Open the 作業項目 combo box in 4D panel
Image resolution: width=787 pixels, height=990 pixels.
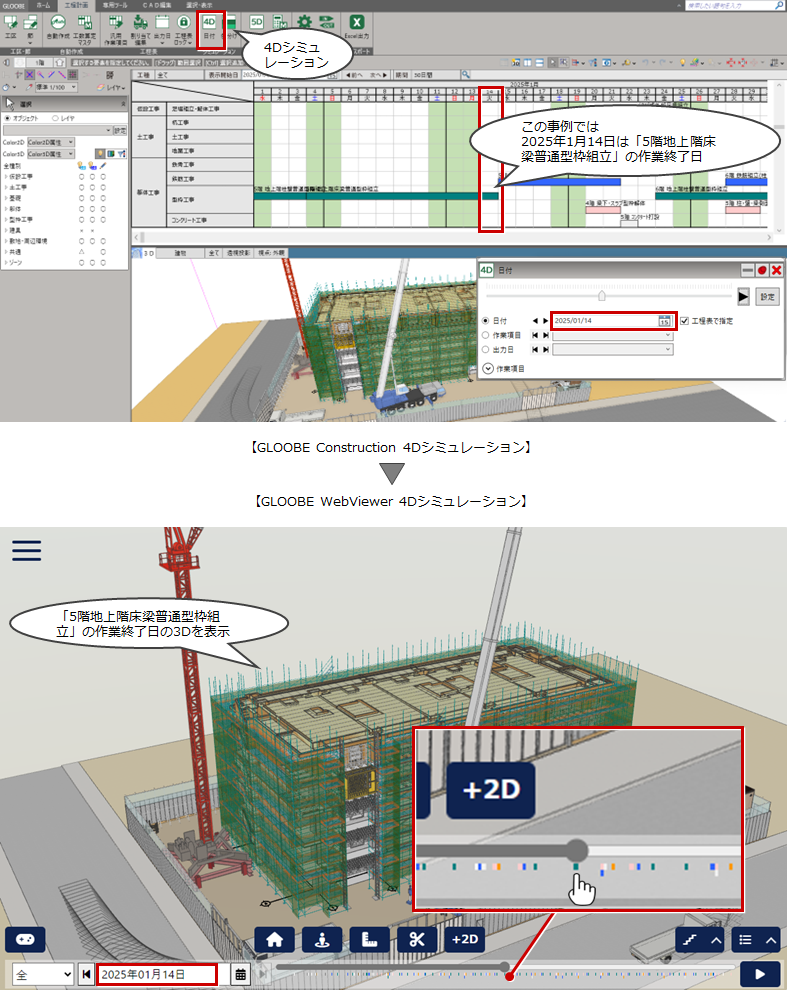pyautogui.click(x=613, y=335)
